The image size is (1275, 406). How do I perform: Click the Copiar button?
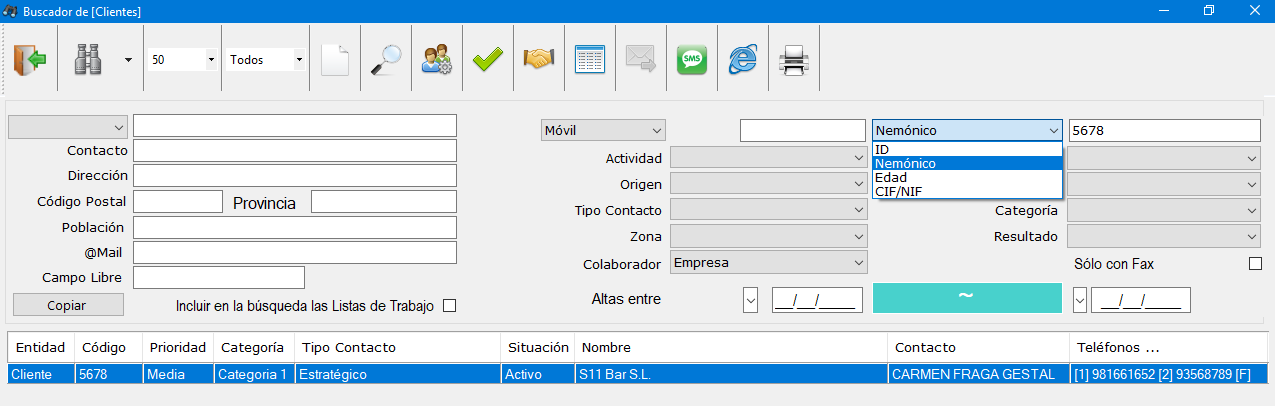click(68, 305)
